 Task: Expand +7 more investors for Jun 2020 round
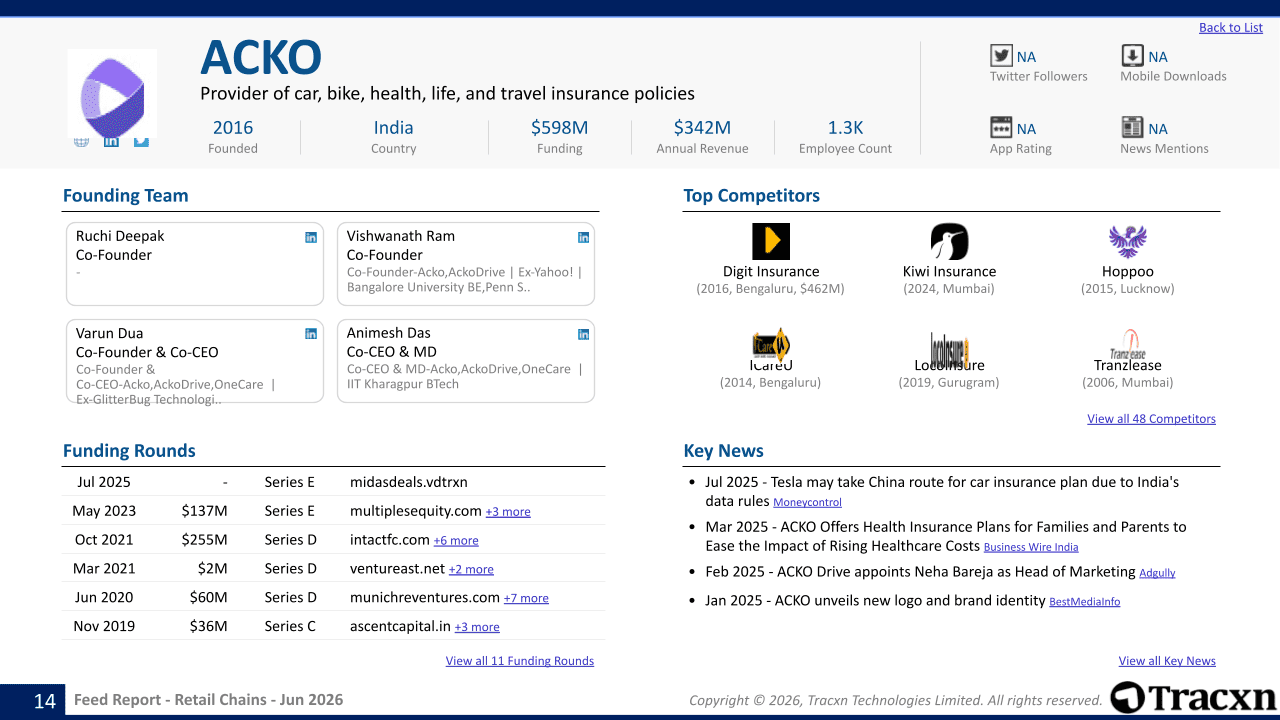point(526,599)
